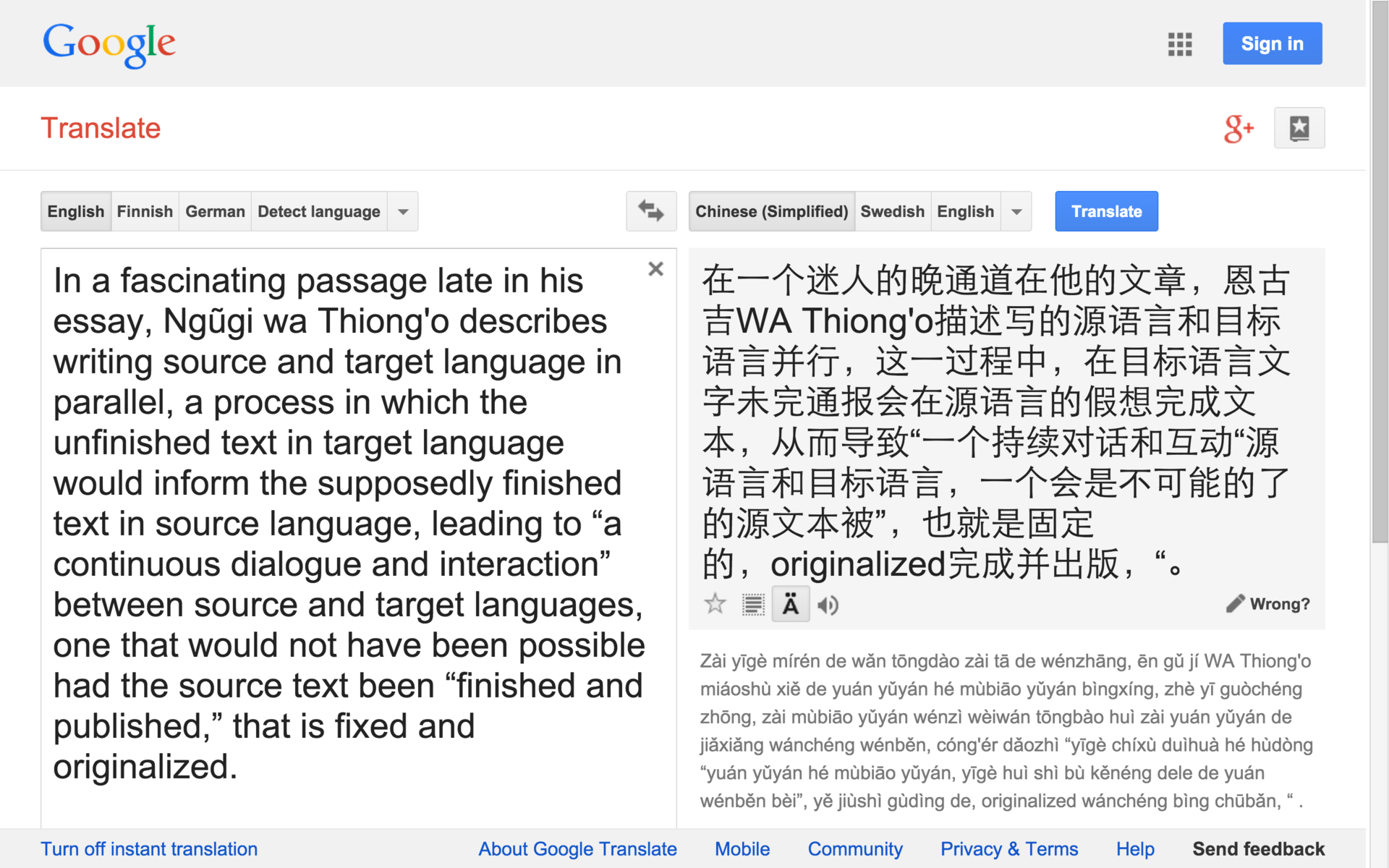
Task: Open the Phrasebook star icon
Action: [x=1299, y=128]
